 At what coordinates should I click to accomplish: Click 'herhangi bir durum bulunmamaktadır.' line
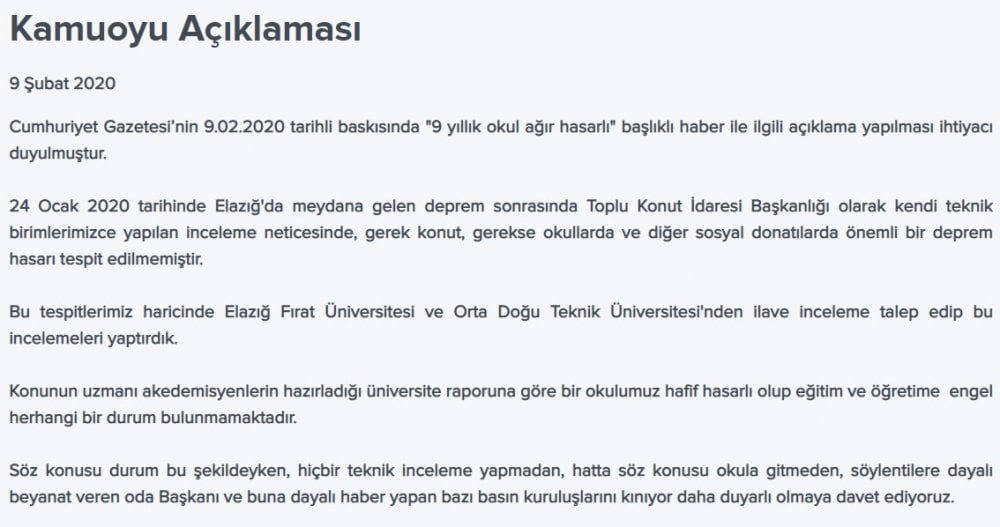click(x=153, y=419)
